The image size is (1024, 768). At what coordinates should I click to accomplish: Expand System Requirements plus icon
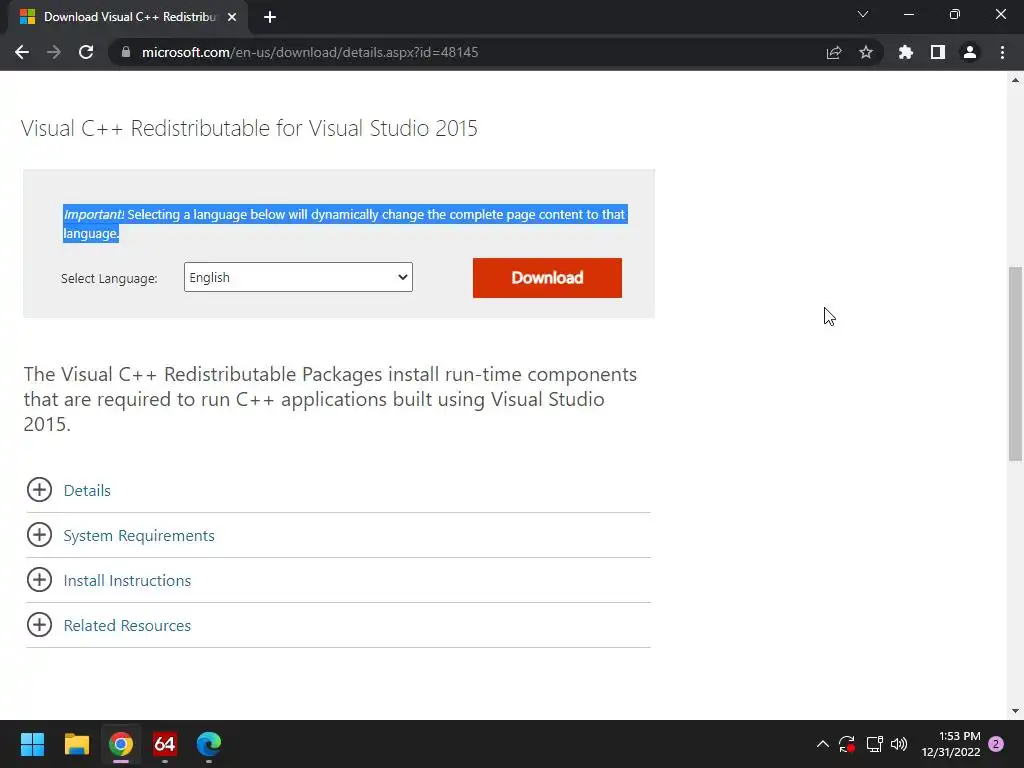click(39, 535)
